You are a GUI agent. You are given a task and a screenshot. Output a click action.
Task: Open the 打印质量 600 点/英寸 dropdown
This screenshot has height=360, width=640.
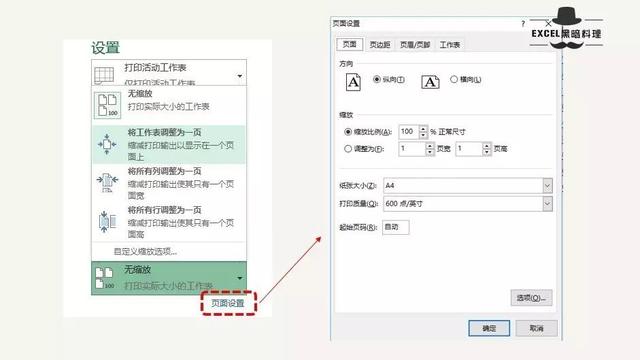(547, 204)
